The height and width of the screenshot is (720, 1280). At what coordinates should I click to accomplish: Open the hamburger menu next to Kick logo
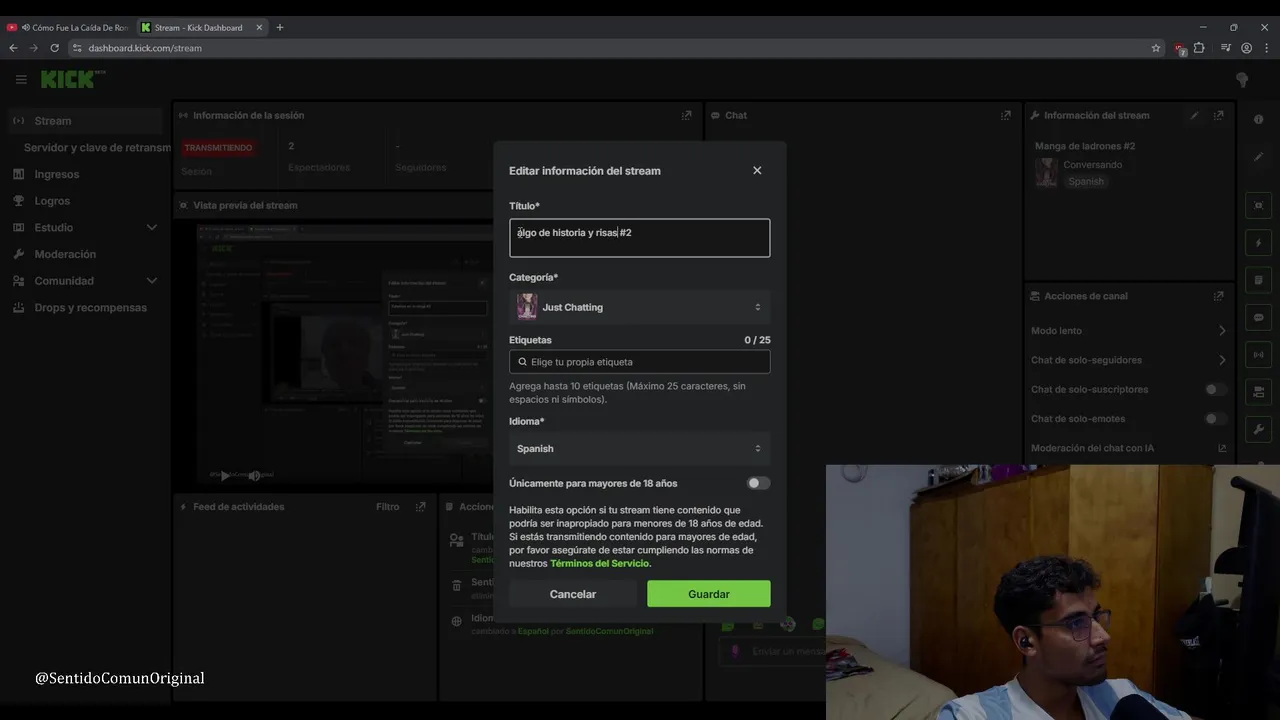pyautogui.click(x=21, y=79)
